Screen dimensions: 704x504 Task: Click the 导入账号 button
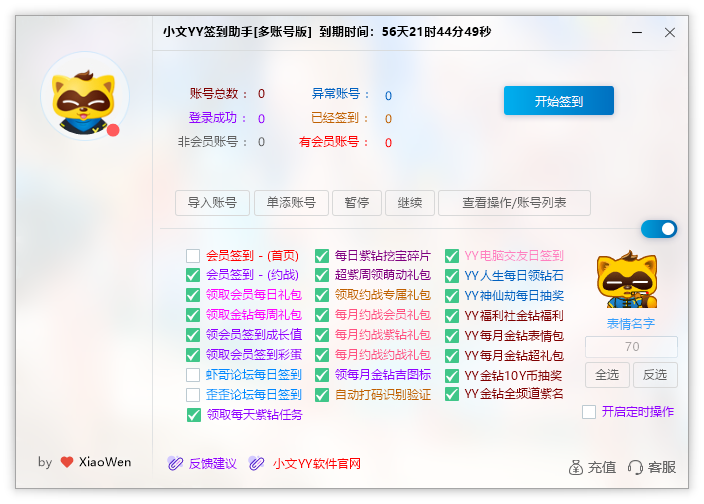pyautogui.click(x=212, y=203)
